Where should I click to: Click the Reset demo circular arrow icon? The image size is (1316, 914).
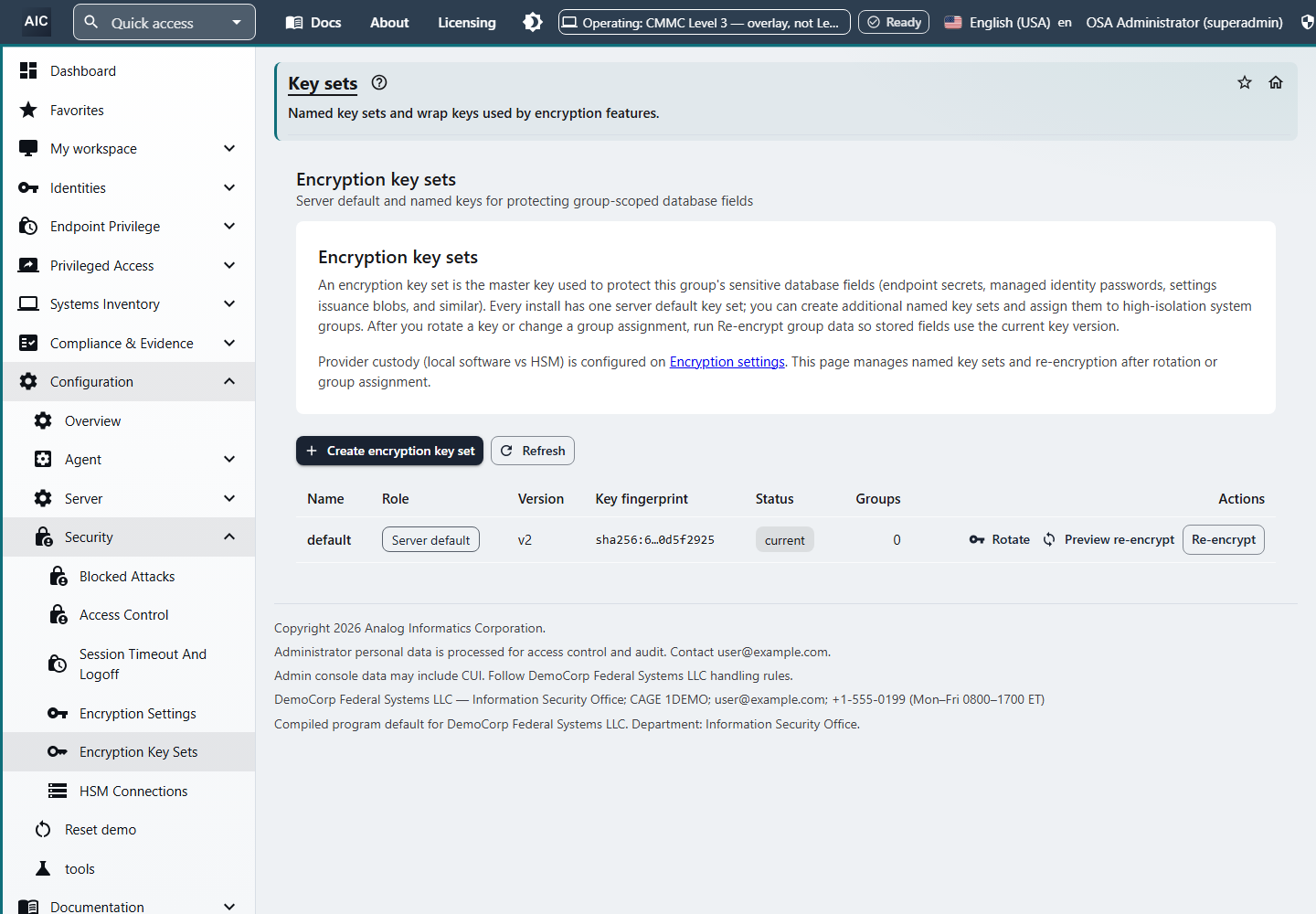tap(43, 829)
